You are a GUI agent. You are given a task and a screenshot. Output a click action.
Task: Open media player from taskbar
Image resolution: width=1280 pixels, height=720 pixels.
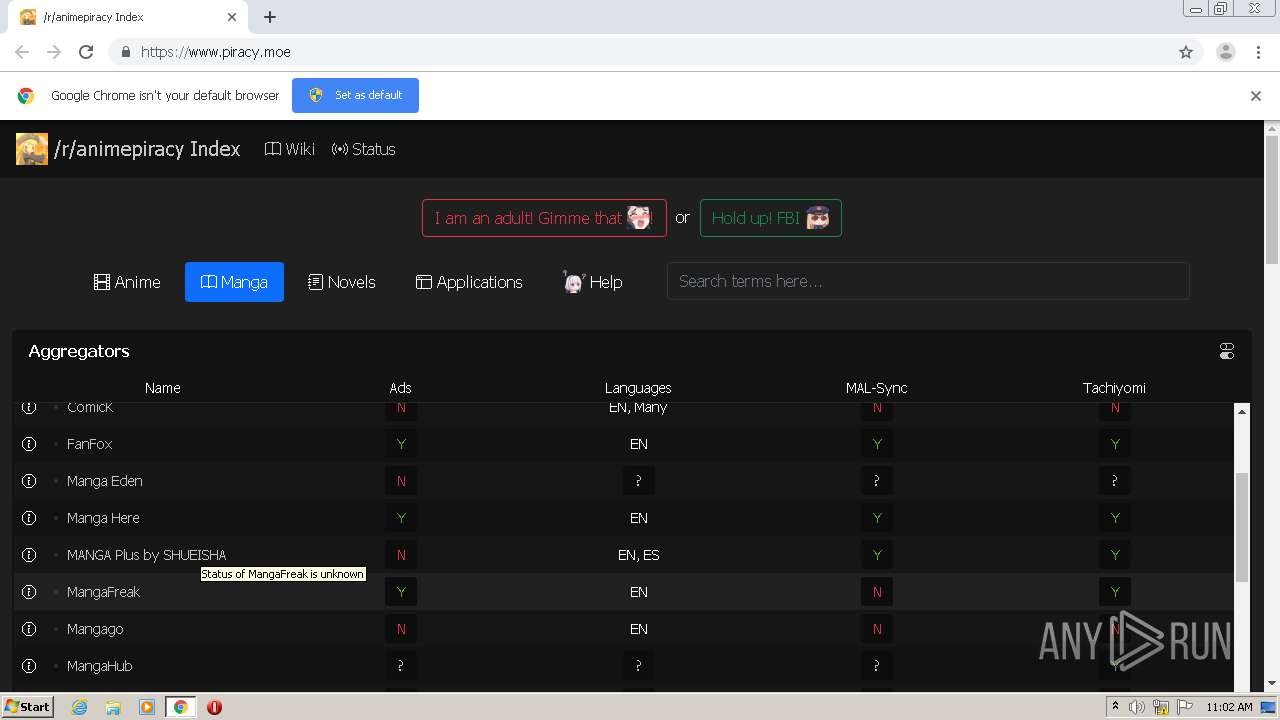147,707
